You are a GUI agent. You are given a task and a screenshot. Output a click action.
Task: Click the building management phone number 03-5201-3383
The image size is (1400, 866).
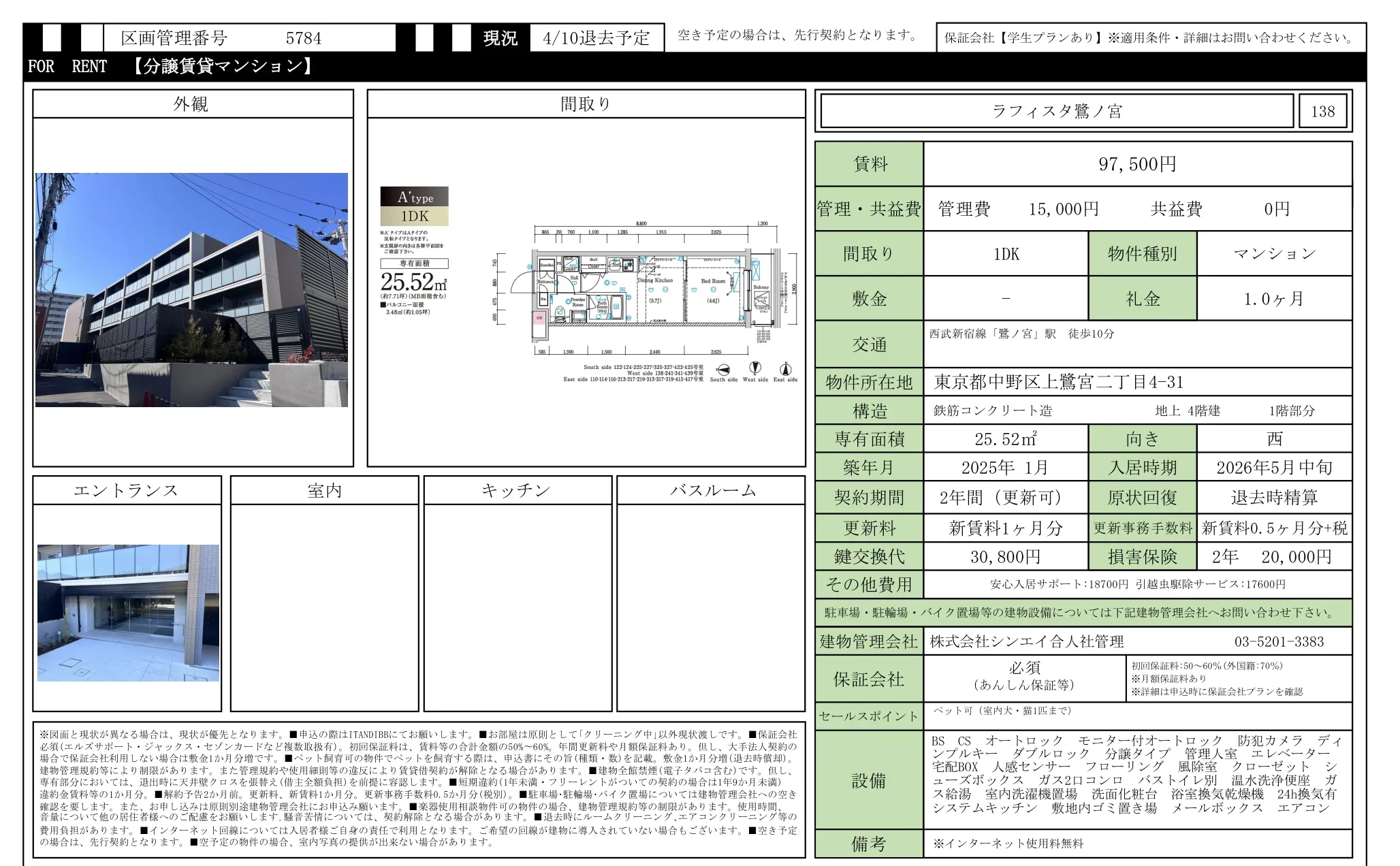[1278, 641]
